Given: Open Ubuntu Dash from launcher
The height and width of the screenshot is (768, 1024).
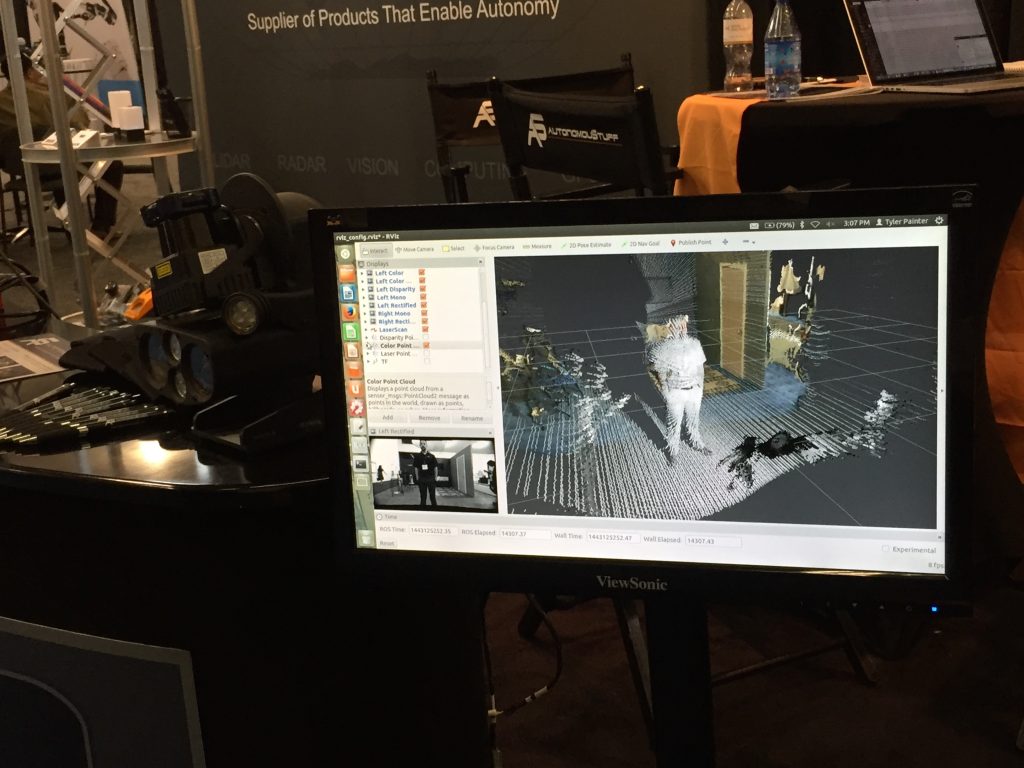Looking at the screenshot, I should click(x=345, y=254).
